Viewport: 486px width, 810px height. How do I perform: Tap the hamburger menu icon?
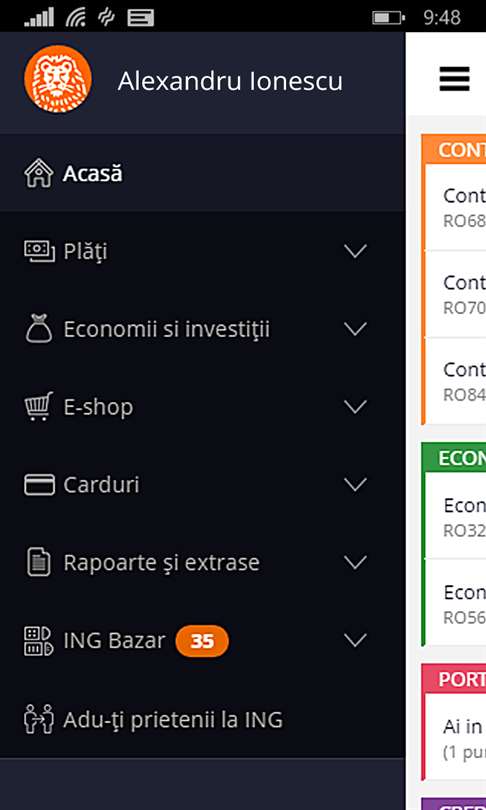click(x=454, y=79)
